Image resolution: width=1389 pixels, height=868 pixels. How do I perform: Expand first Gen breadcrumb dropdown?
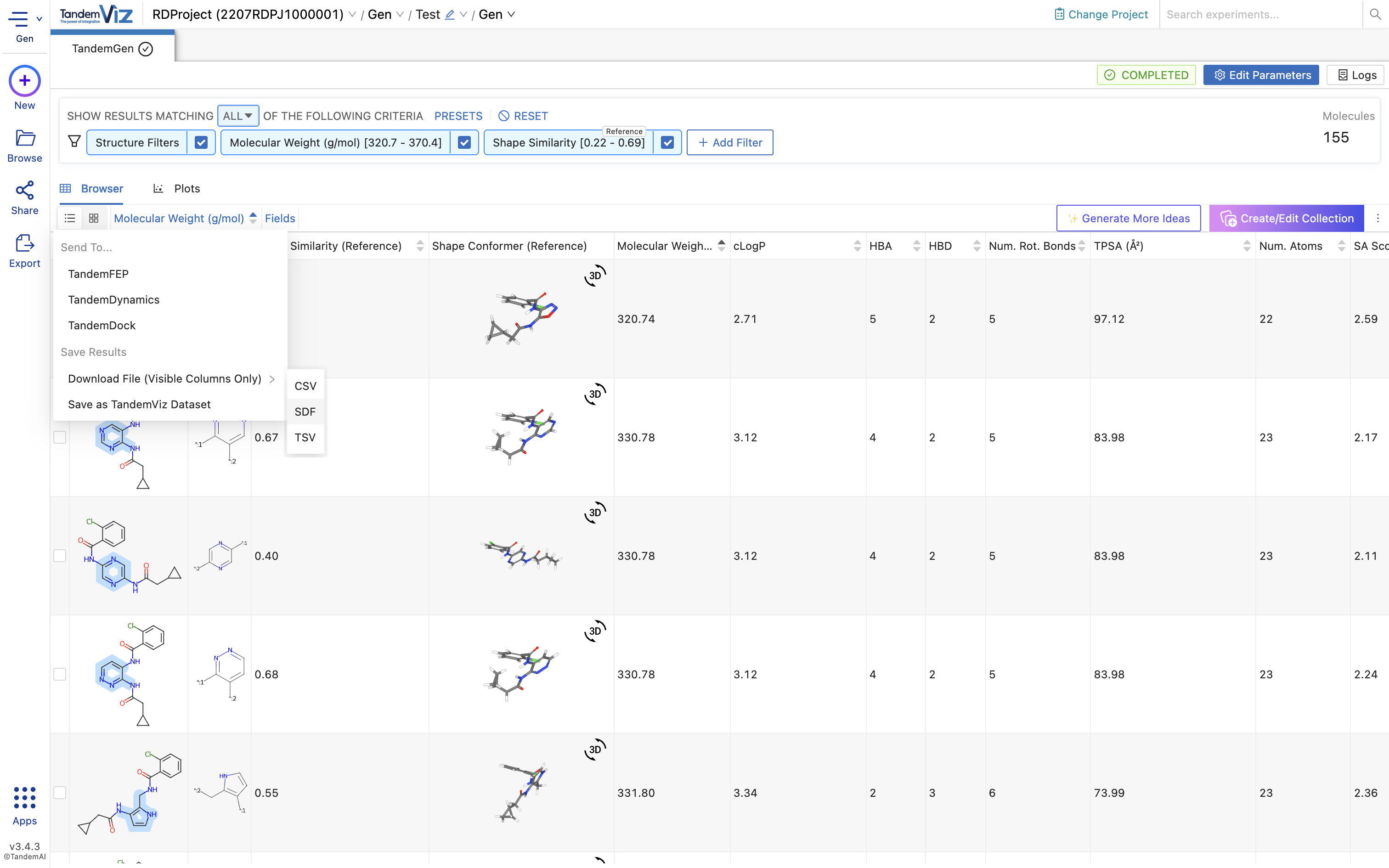tap(401, 15)
